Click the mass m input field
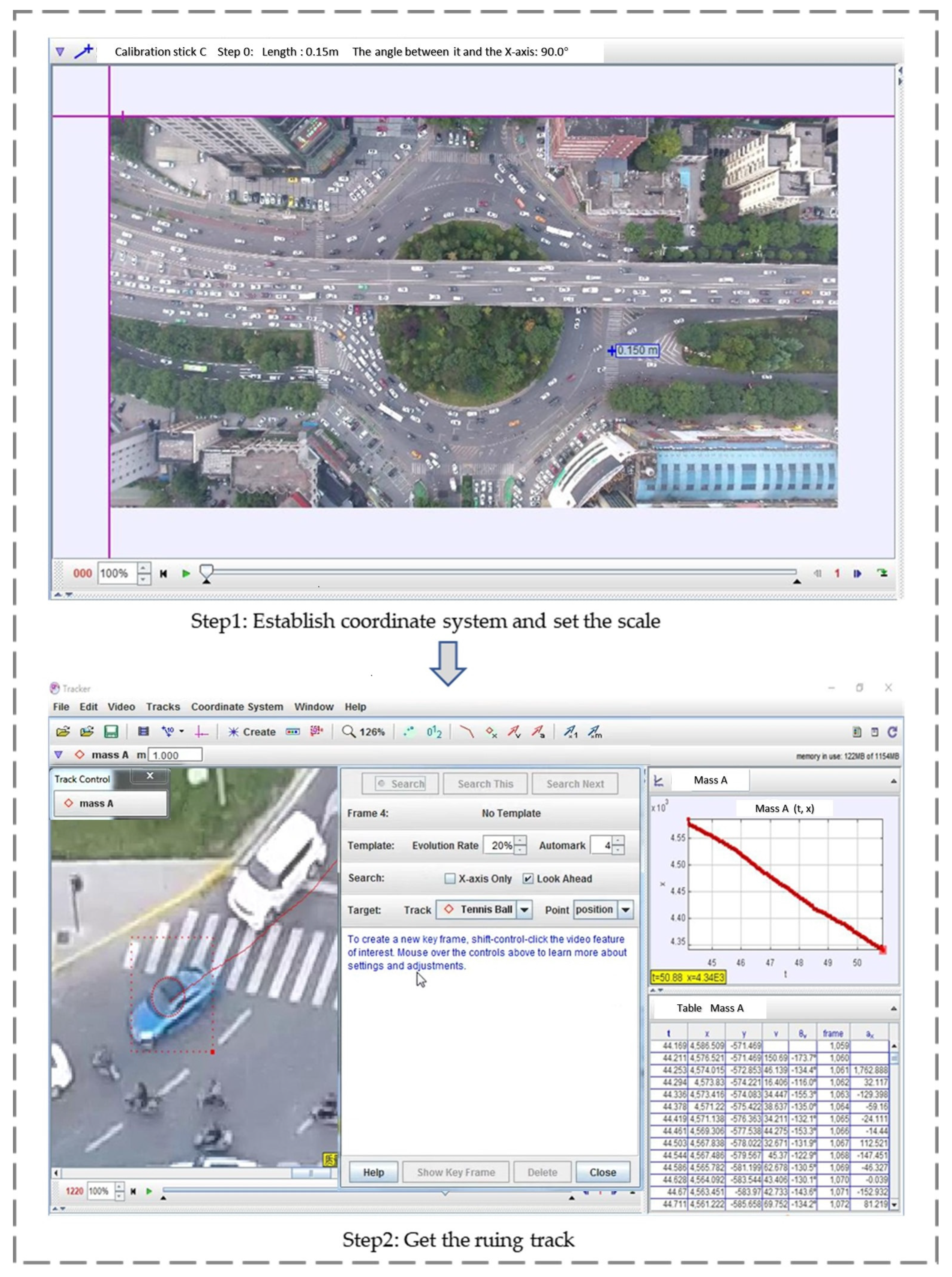The height and width of the screenshot is (1277, 952). (175, 755)
